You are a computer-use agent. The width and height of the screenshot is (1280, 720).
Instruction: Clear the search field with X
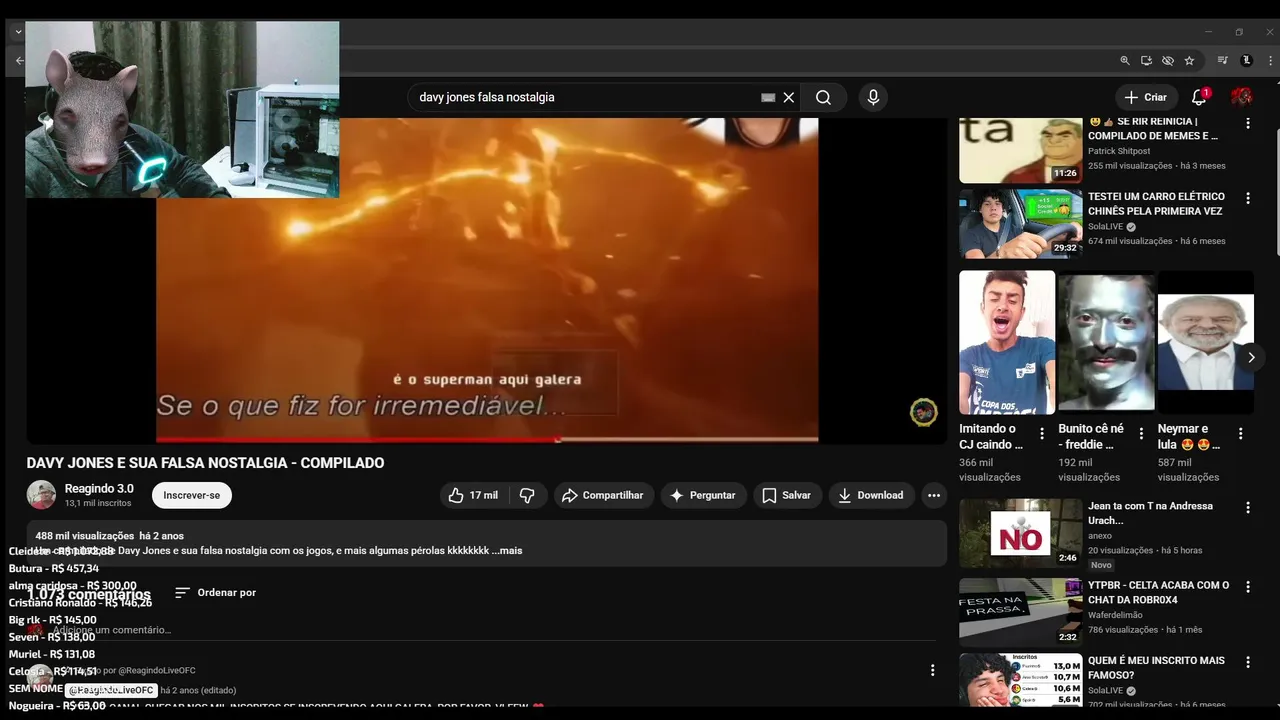[789, 97]
